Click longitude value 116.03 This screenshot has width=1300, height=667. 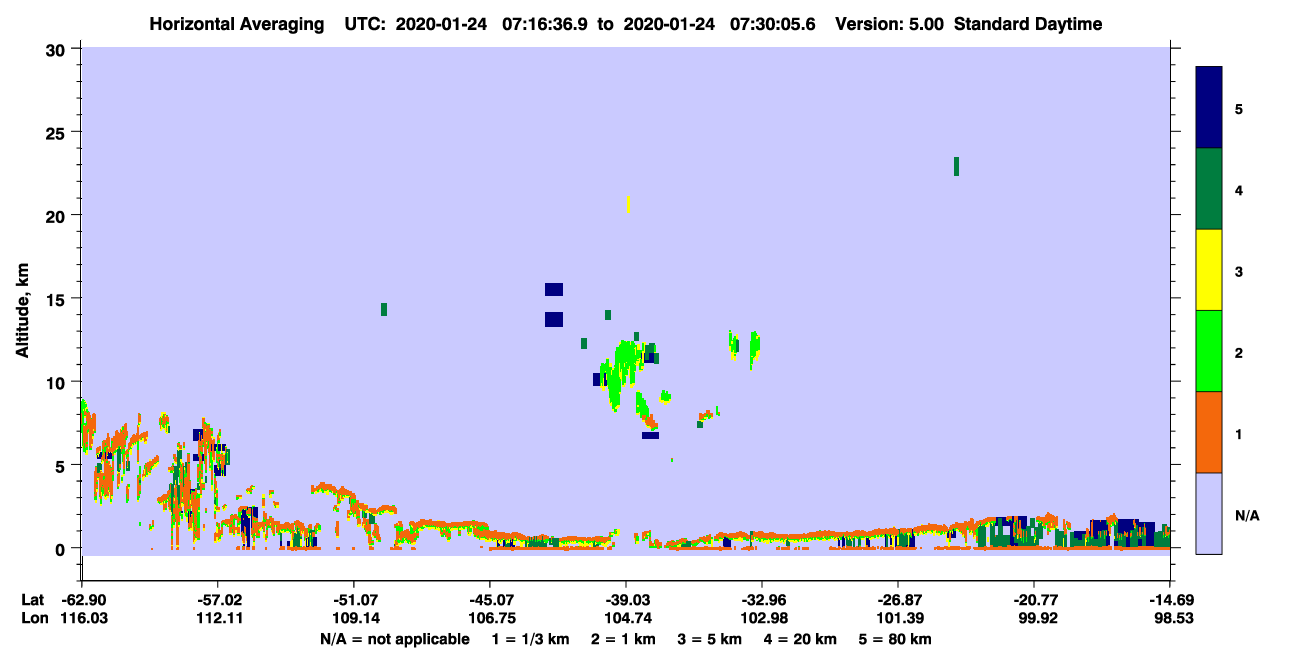point(82,618)
